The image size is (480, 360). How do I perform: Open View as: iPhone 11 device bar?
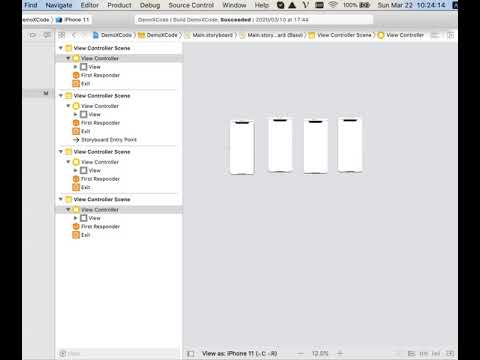pyautogui.click(x=240, y=354)
